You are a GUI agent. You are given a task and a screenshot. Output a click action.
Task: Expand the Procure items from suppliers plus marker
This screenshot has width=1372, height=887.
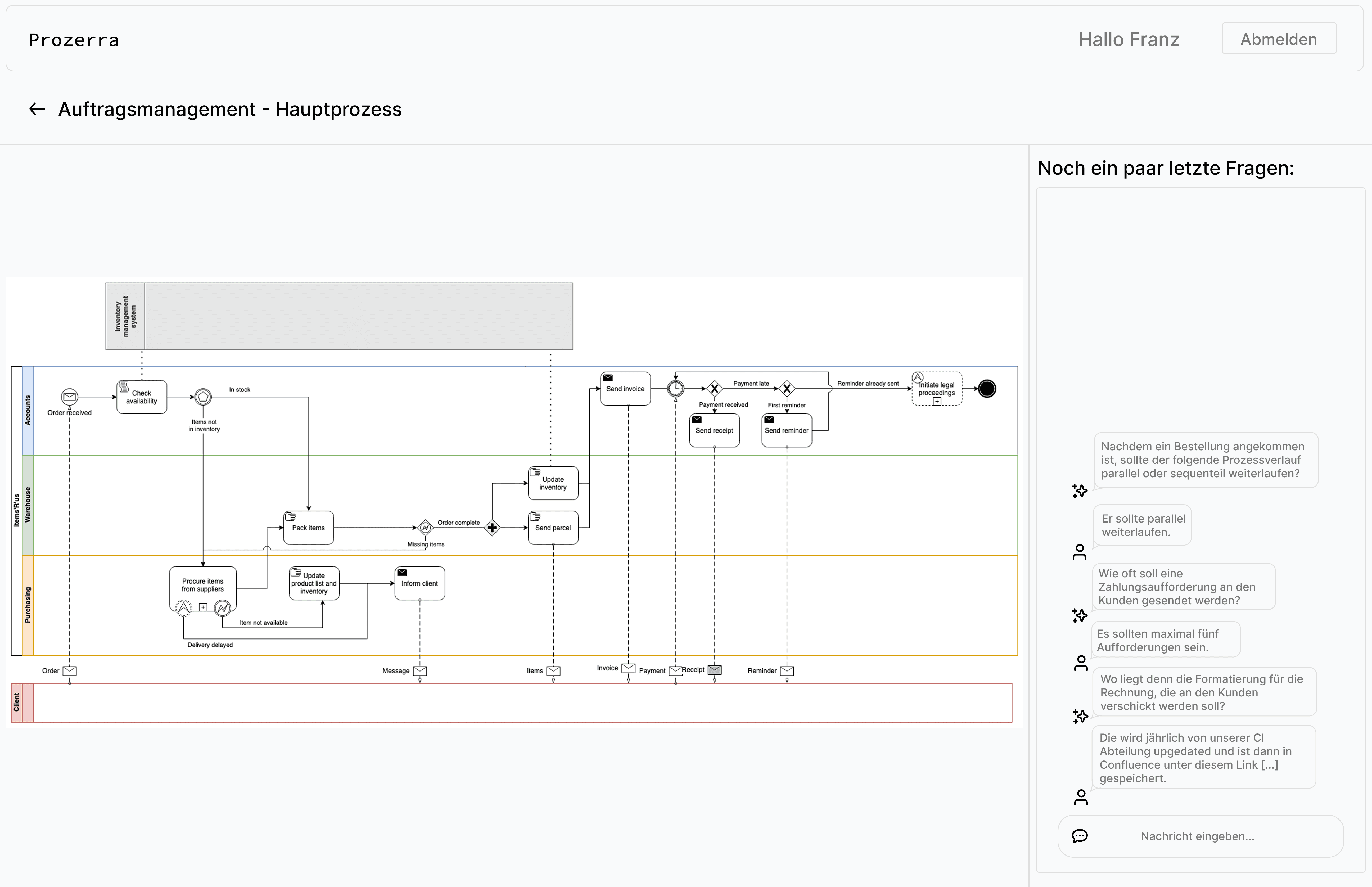click(203, 607)
